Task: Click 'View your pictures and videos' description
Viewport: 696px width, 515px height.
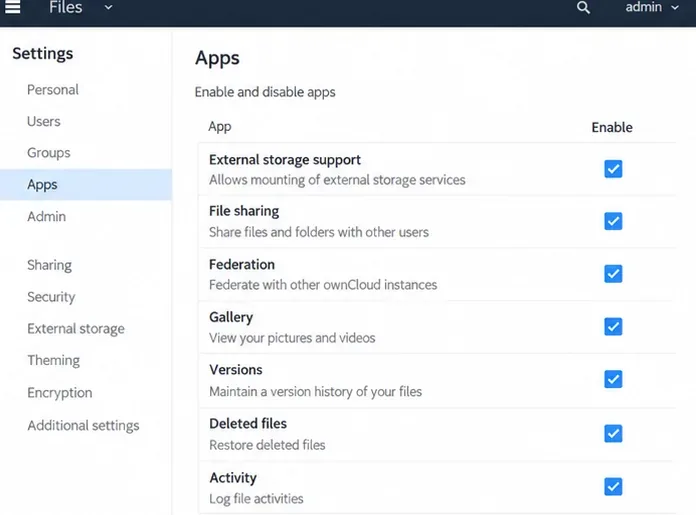Action: tap(292, 338)
